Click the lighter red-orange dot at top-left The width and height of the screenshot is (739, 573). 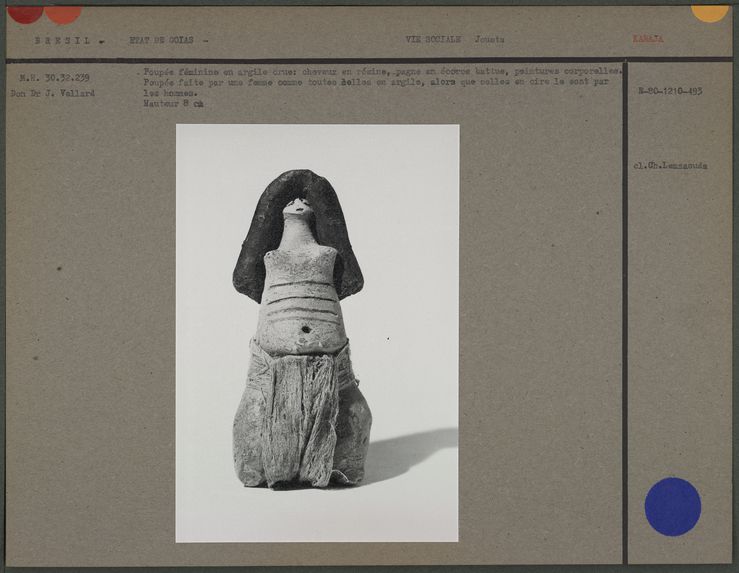(63, 12)
